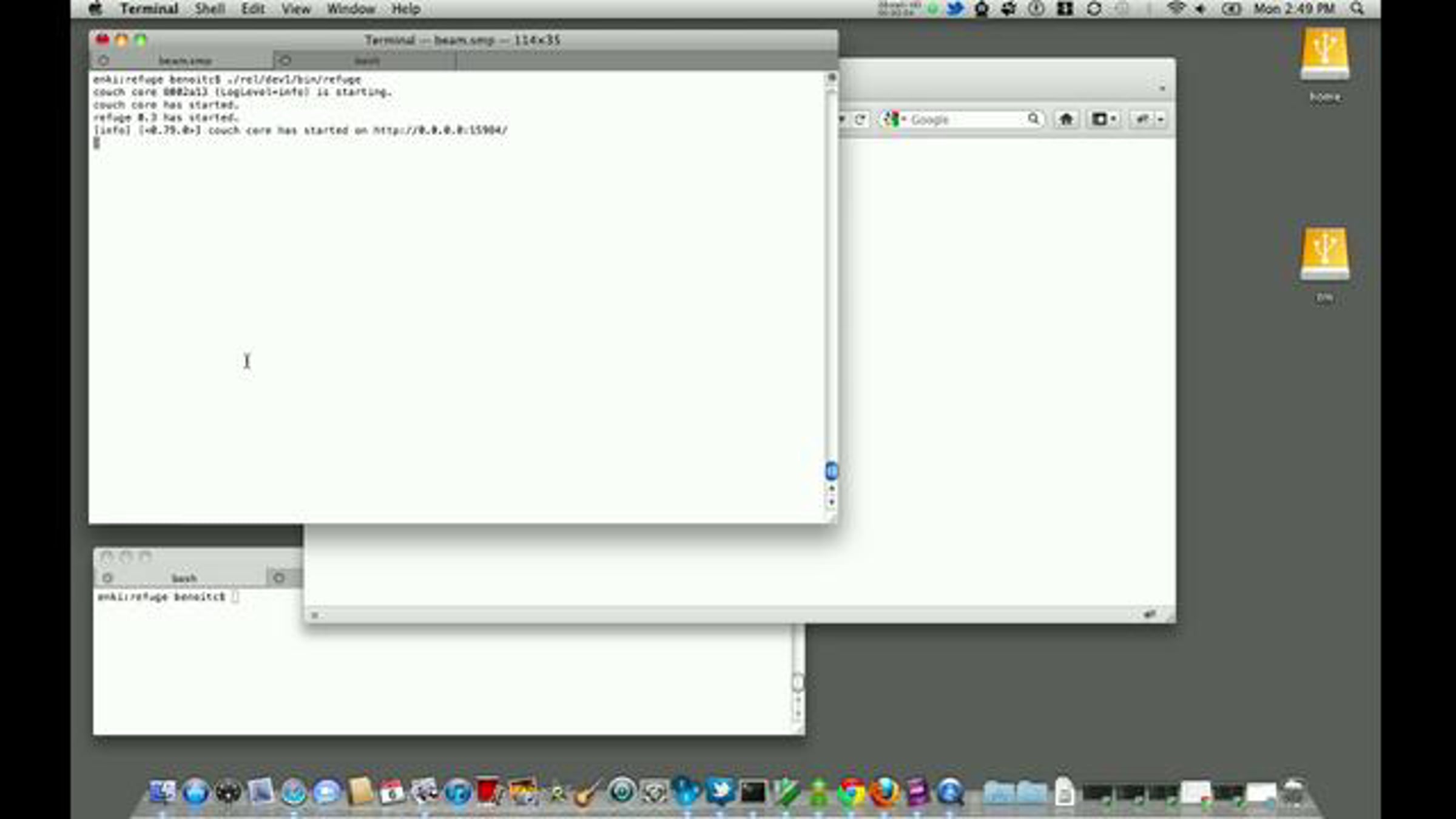The height and width of the screenshot is (819, 1456).
Task: Click the browser Home button
Action: click(1066, 119)
